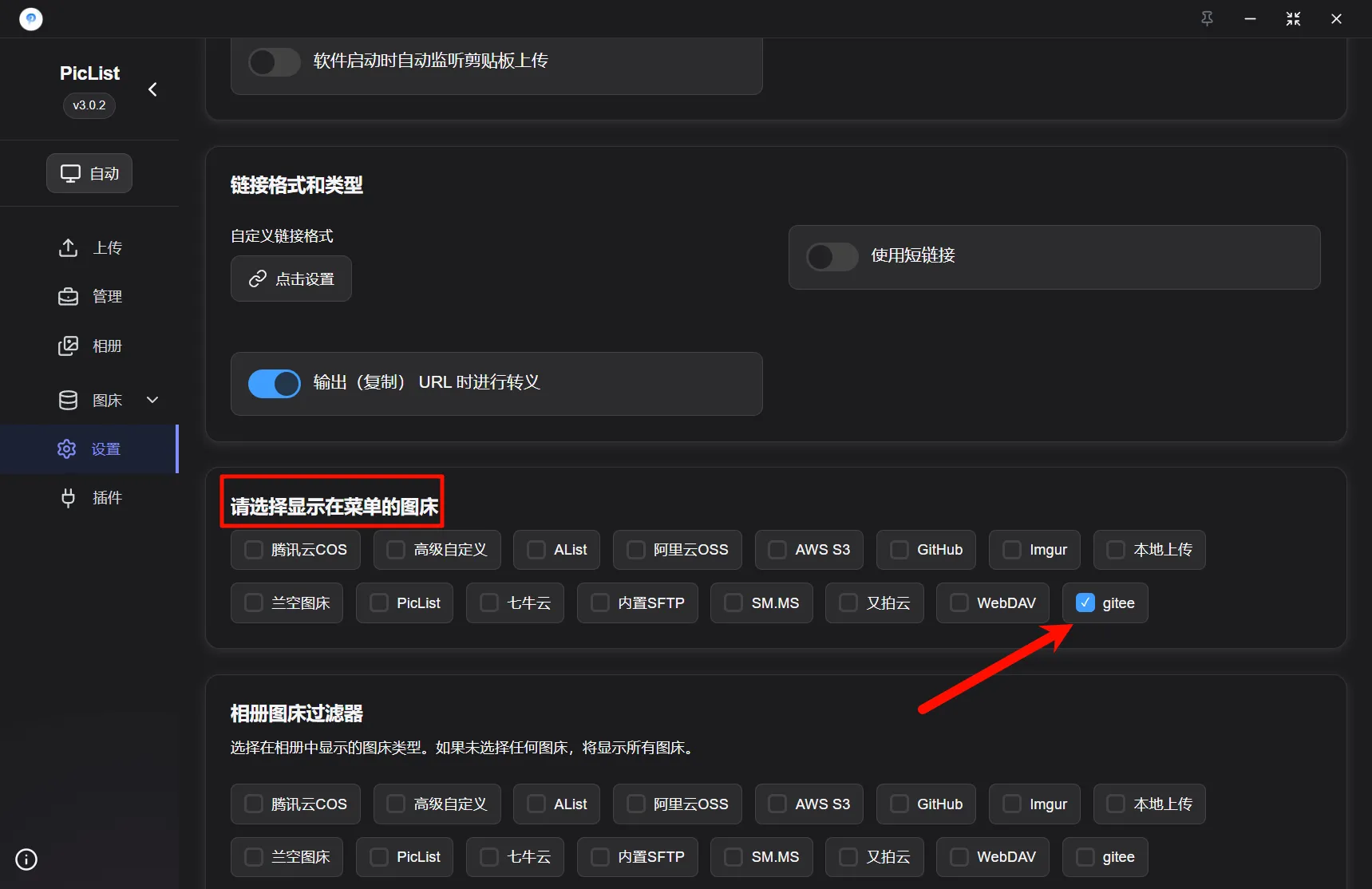This screenshot has width=1372, height=889.
Task: Expand the 图床 submenu chevron
Action: (152, 400)
